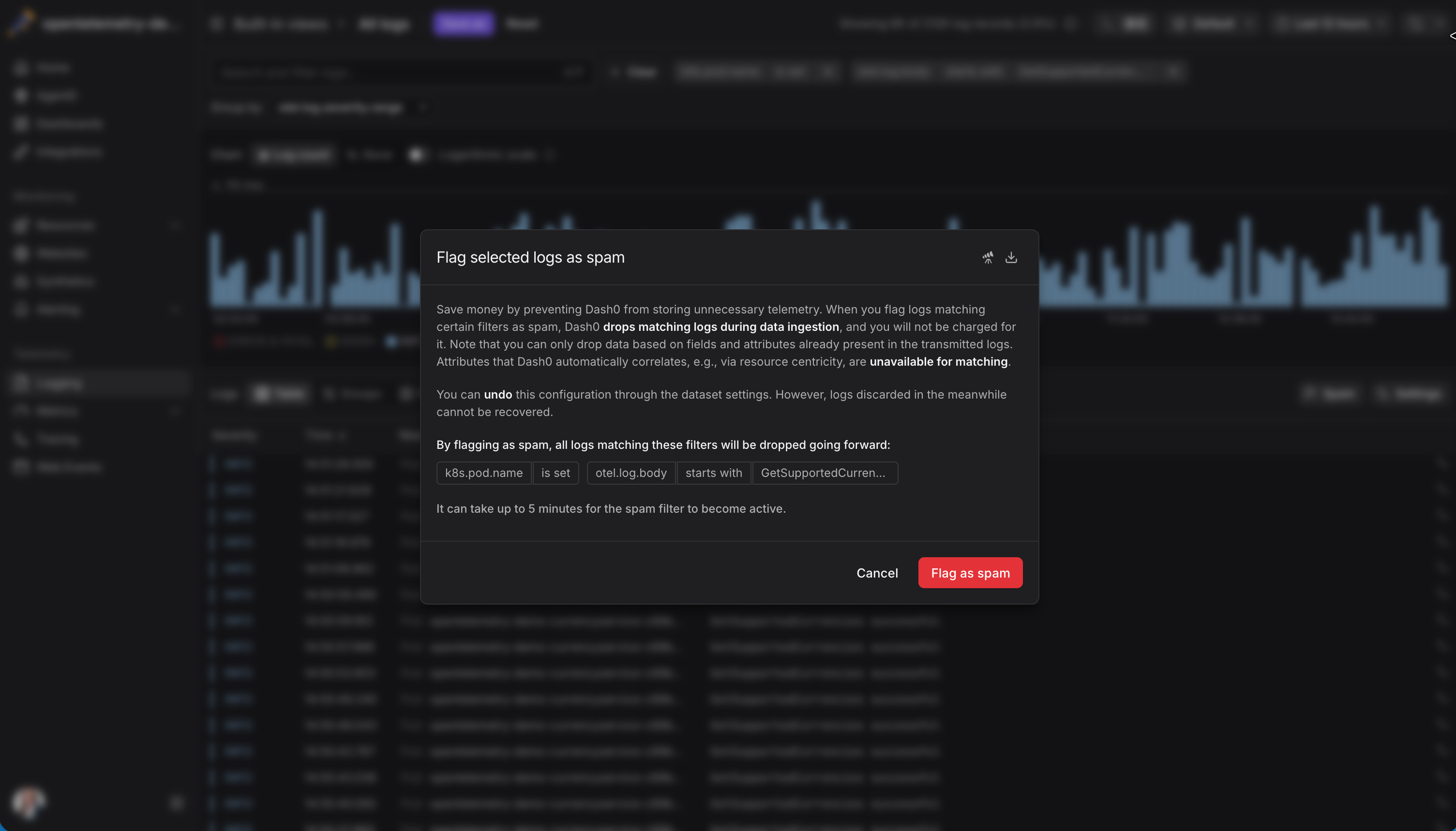Click the download icon in dialog header
Screen dimensions: 1456x831
(x=1011, y=257)
